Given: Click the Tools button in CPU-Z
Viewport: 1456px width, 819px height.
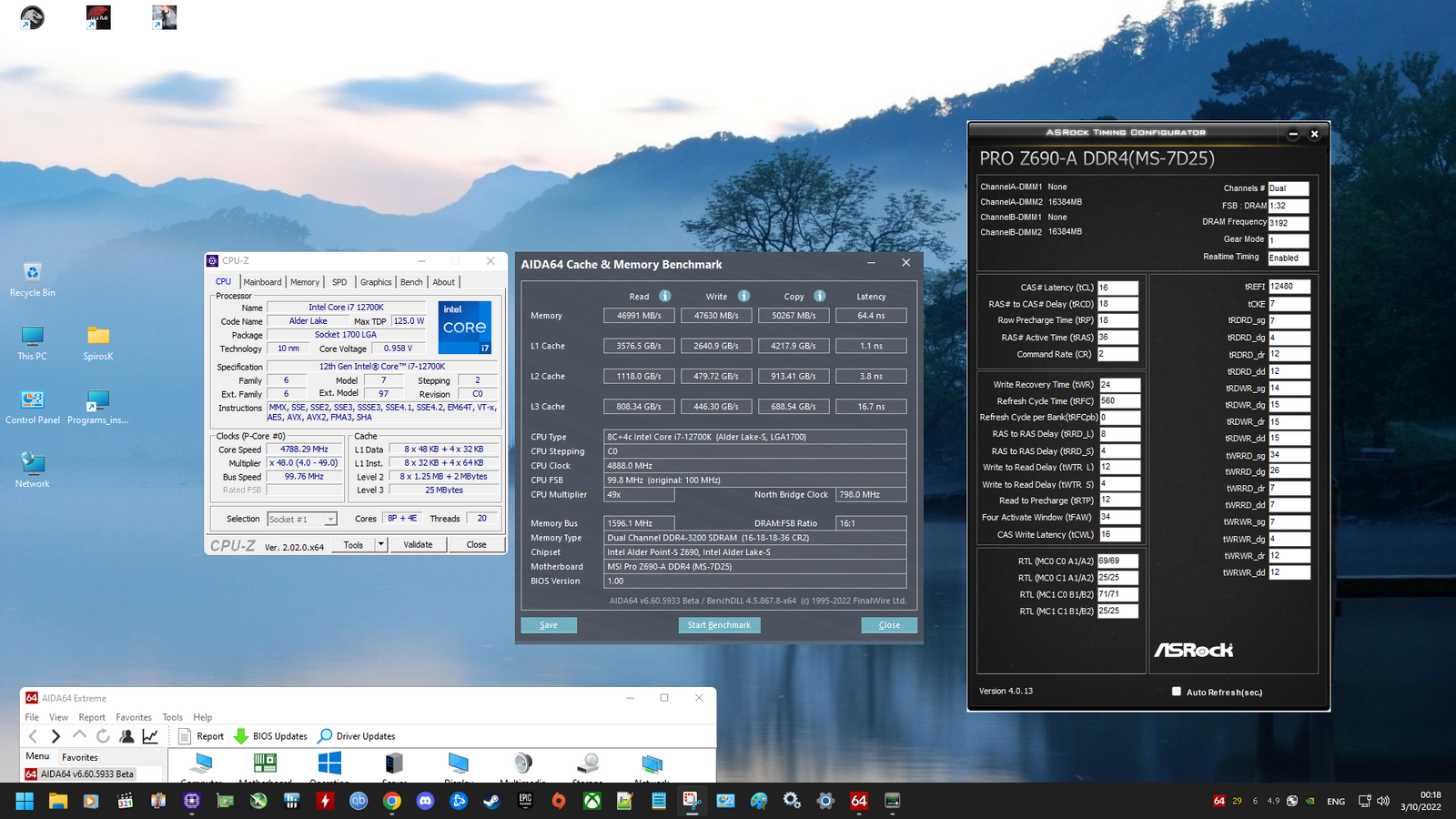Looking at the screenshot, I should (353, 544).
